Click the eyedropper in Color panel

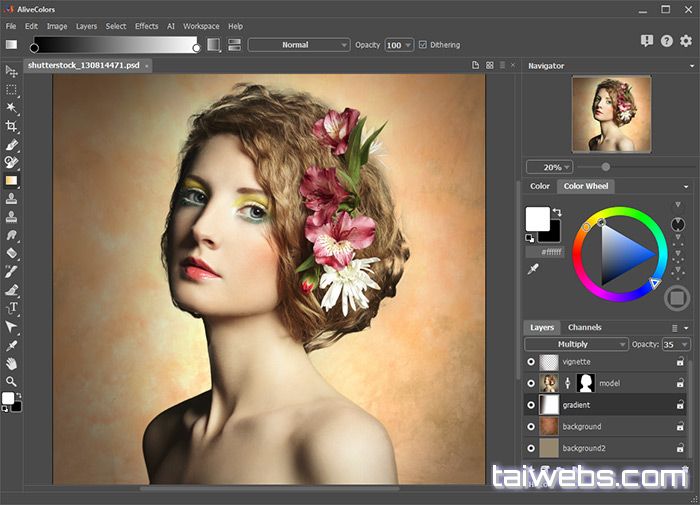(533, 271)
